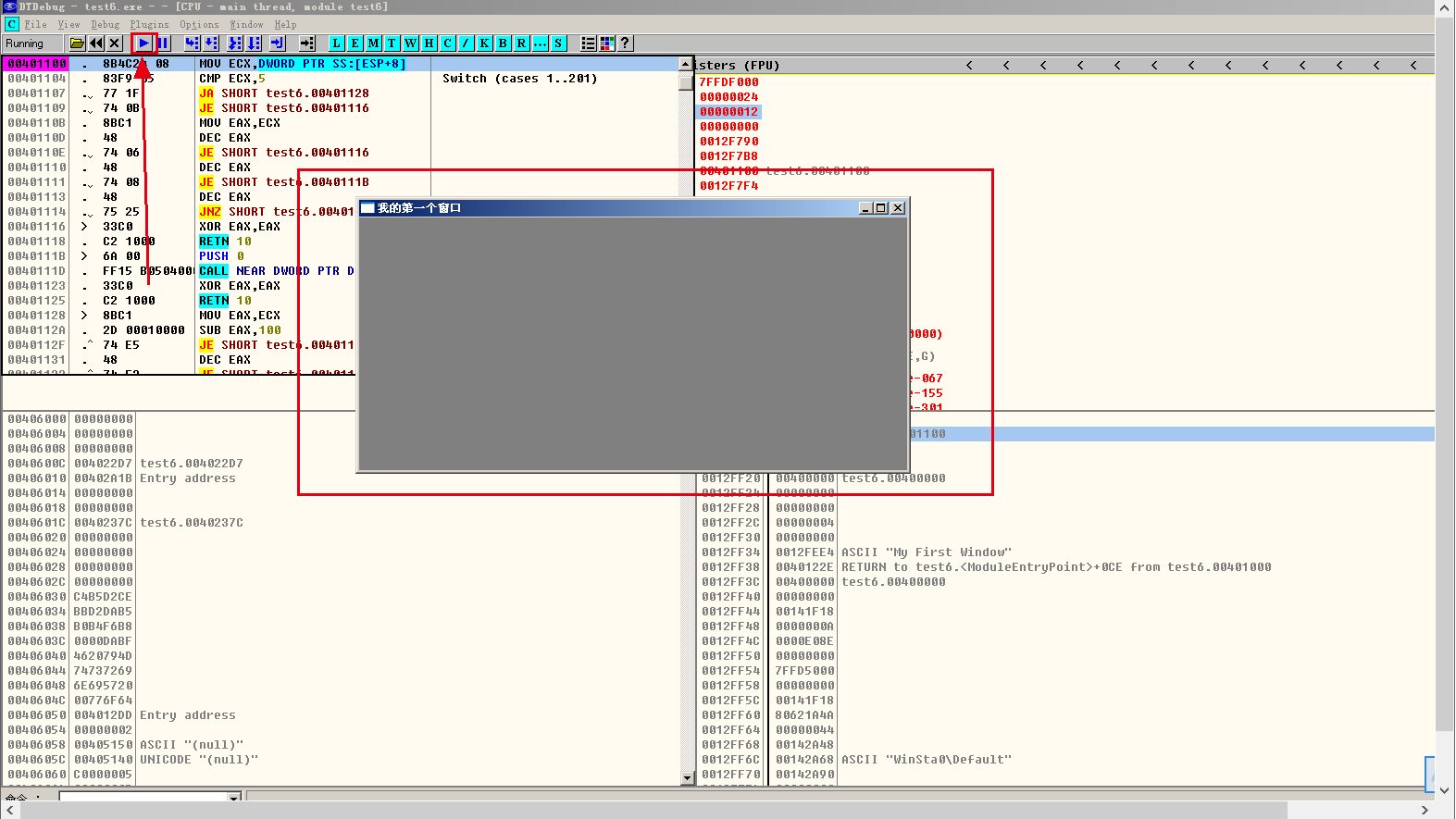Show Source with the S button

tap(558, 43)
